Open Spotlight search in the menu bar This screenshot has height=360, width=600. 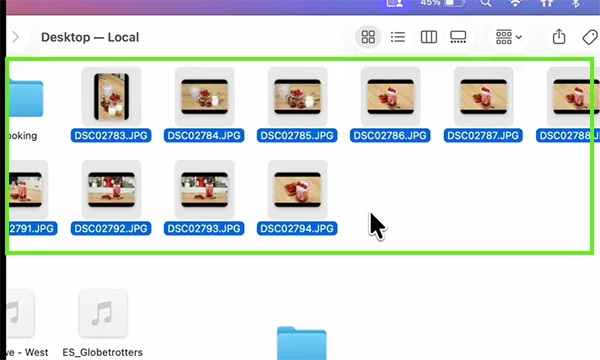(486, 3)
